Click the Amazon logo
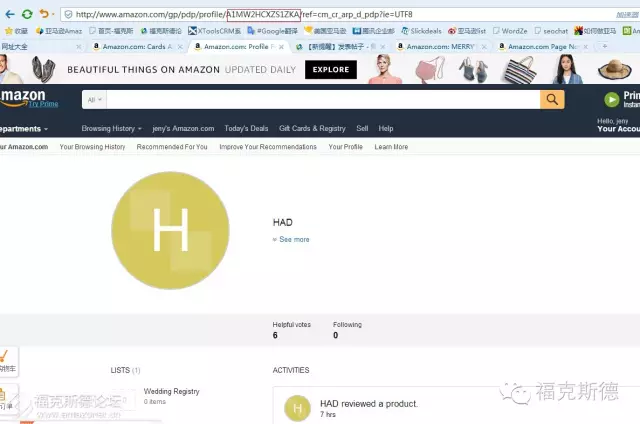Image resolution: width=640 pixels, height=424 pixels. click(x=22, y=97)
